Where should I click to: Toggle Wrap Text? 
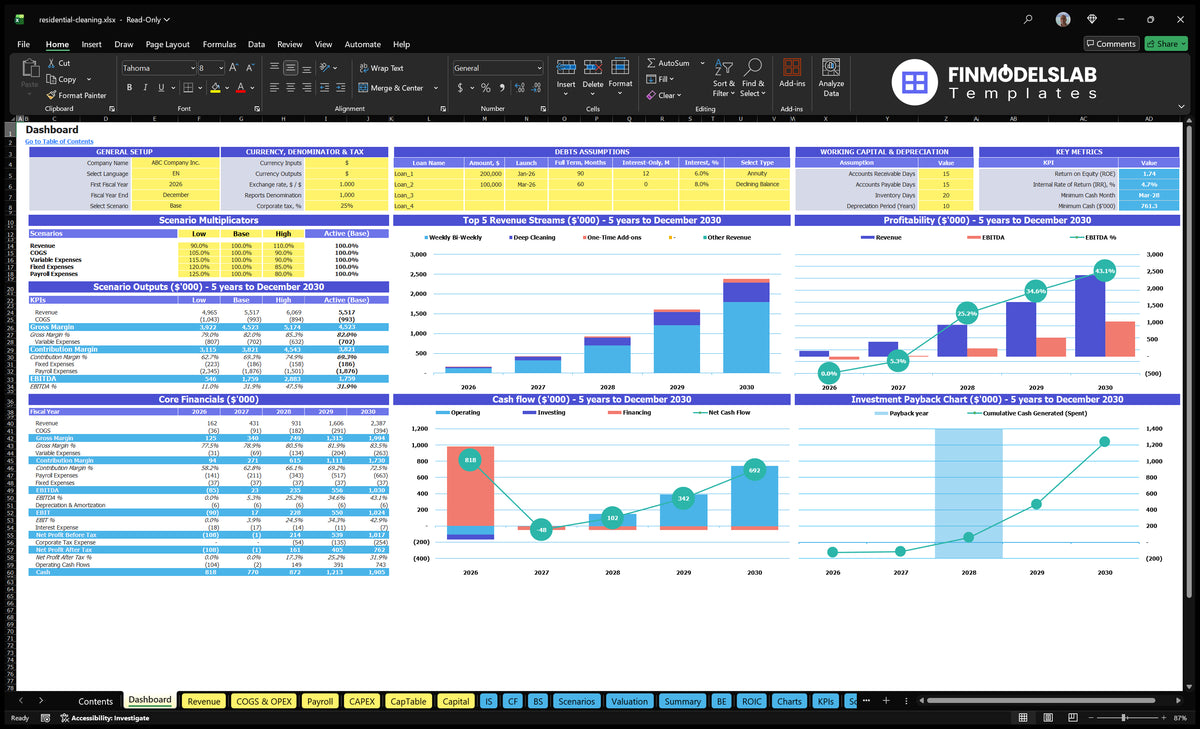pos(381,68)
